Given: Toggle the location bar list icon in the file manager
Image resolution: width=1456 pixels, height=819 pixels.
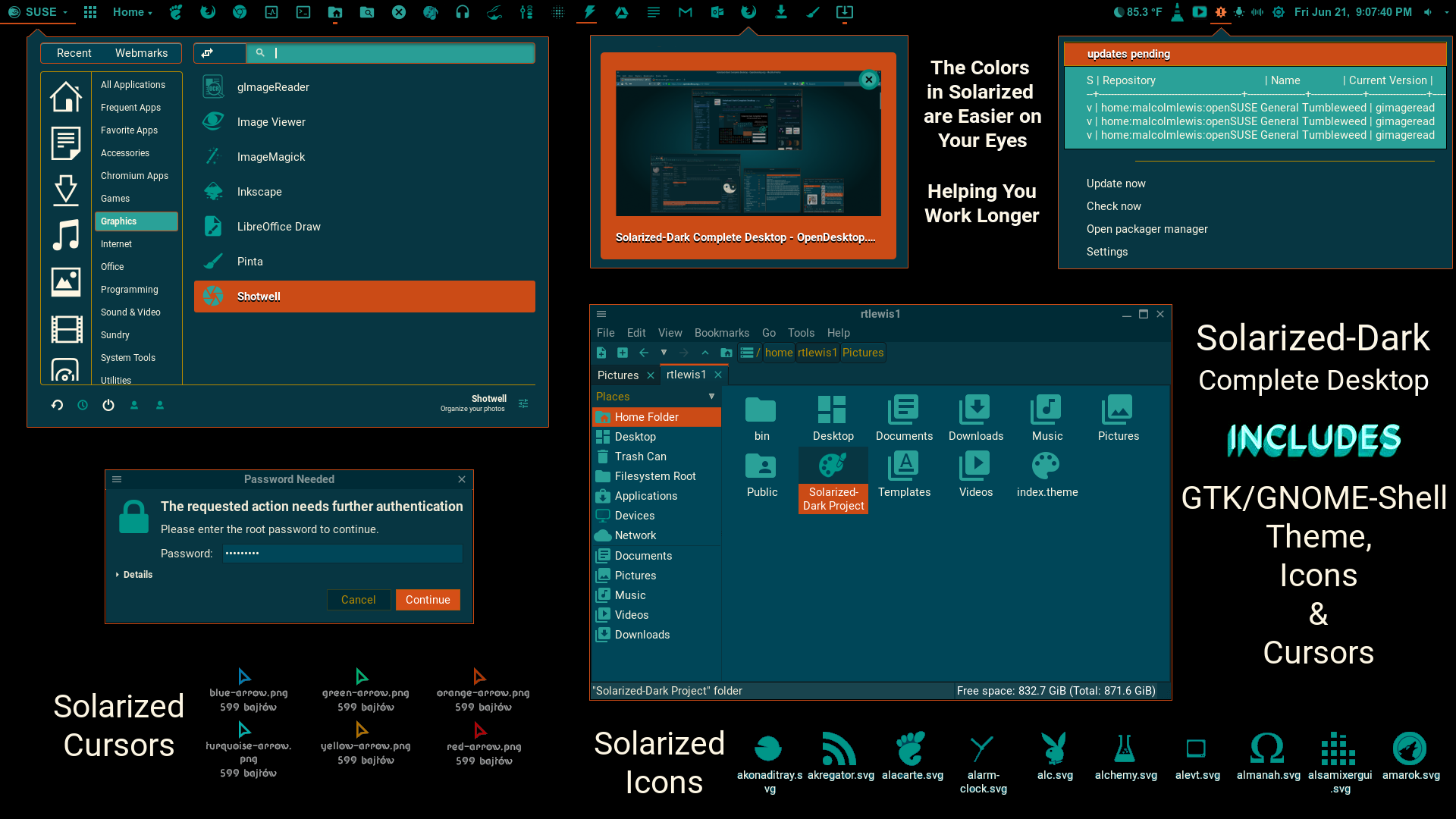Looking at the screenshot, I should pyautogui.click(x=747, y=353).
